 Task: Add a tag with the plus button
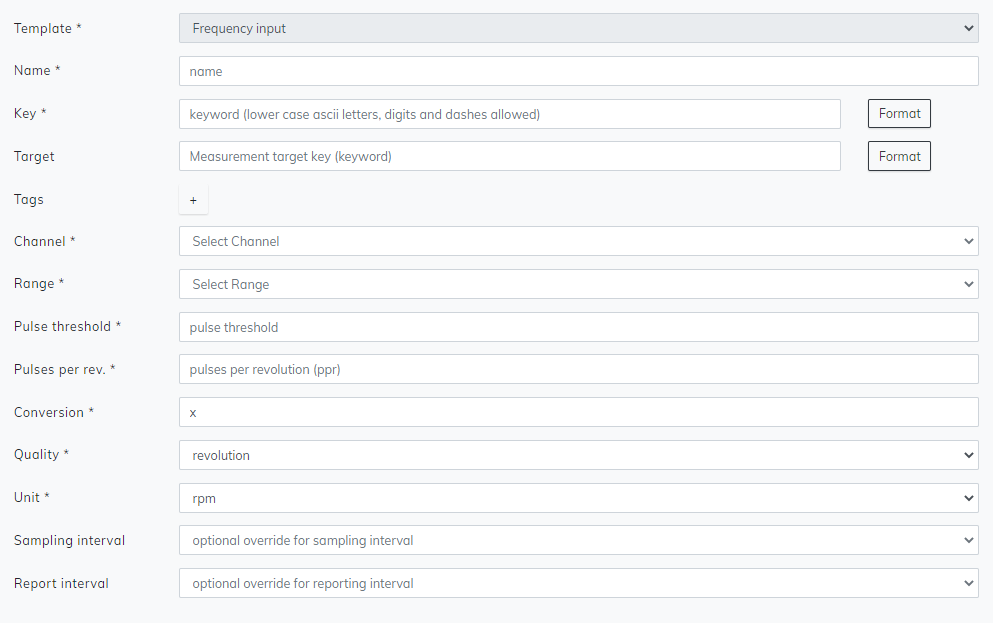click(193, 200)
